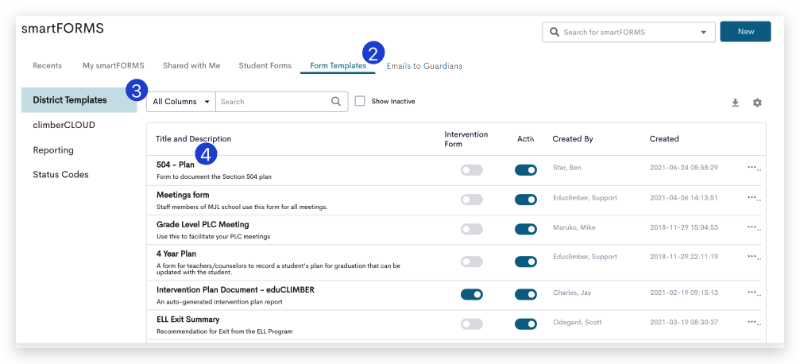Open the 504 – Plan template
Image resolution: width=800 pixels, height=364 pixels.
pyautogui.click(x=175, y=165)
